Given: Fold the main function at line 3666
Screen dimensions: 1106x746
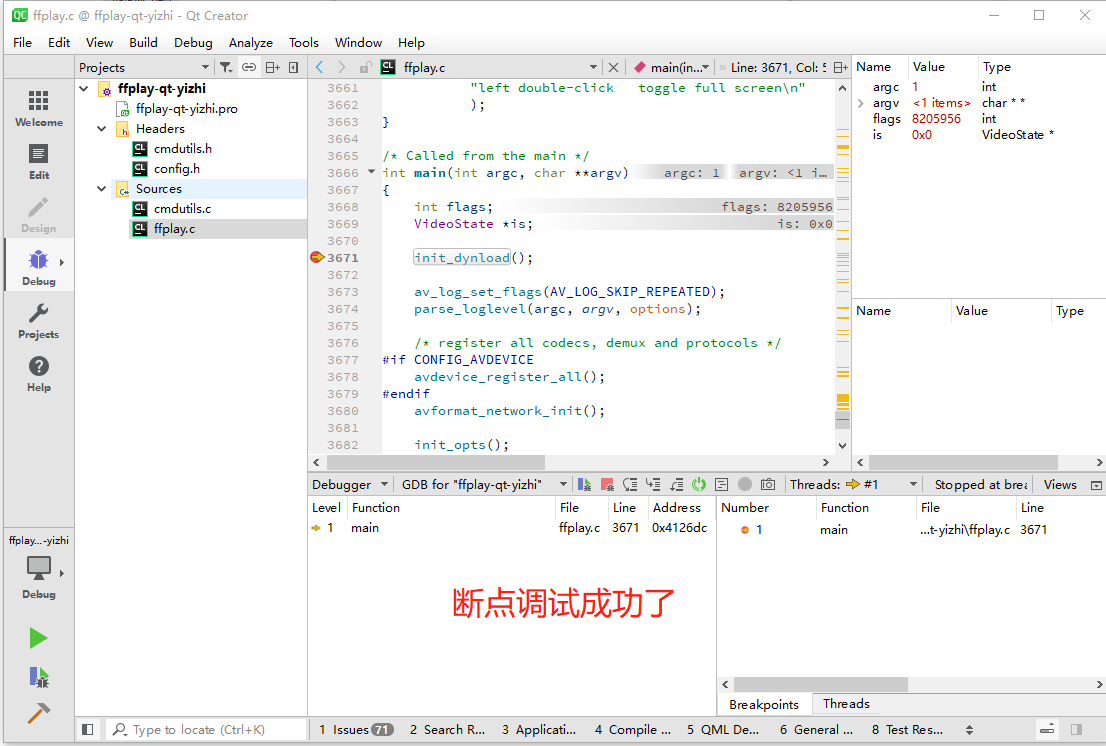Looking at the screenshot, I should pyautogui.click(x=372, y=172).
